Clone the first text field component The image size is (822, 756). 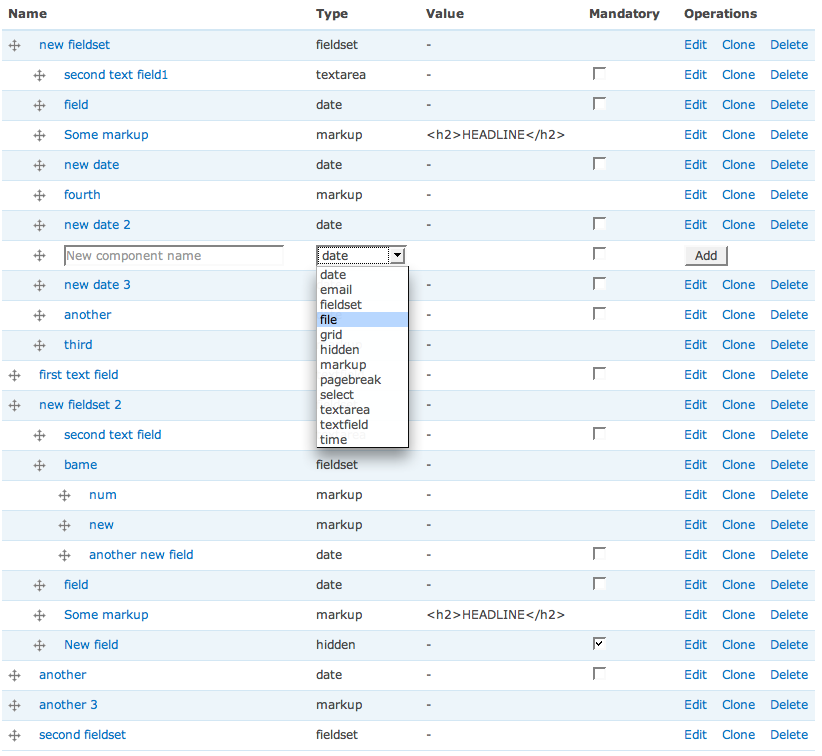[738, 375]
